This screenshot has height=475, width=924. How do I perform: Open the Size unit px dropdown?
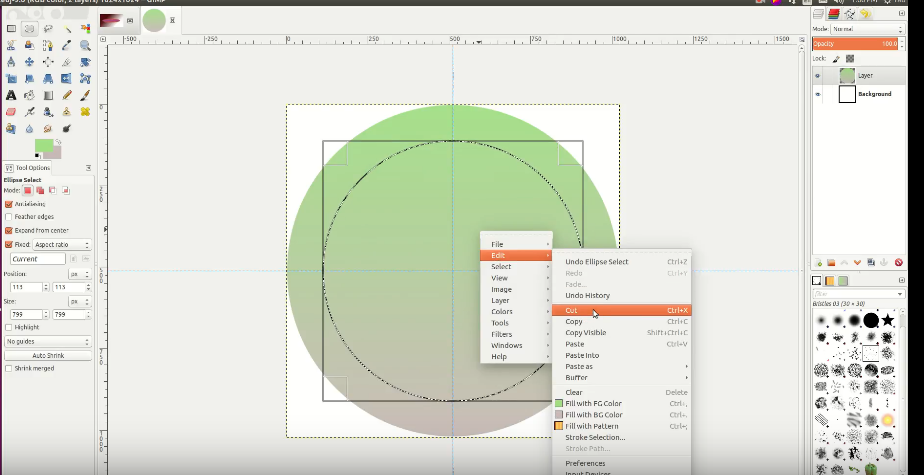tap(79, 301)
